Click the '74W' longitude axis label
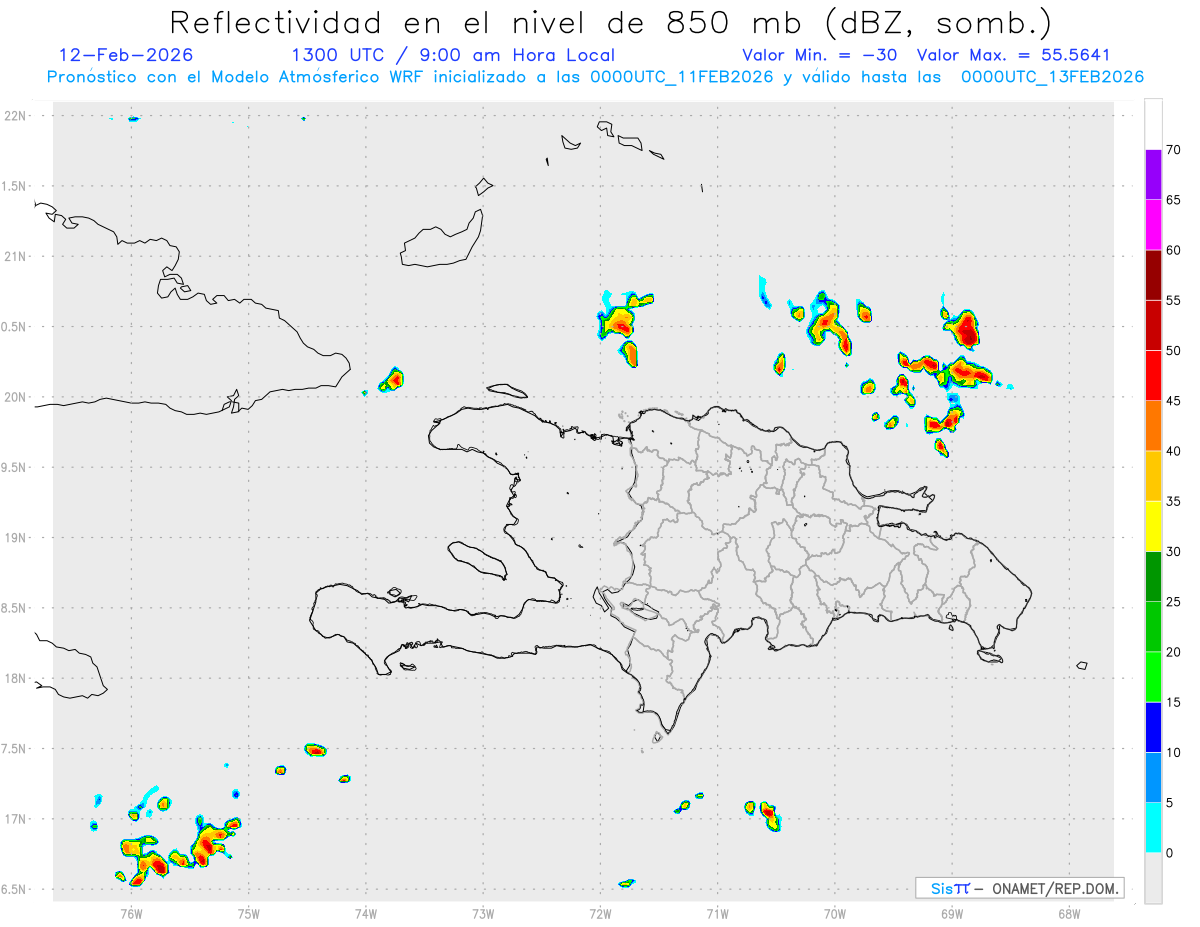The image size is (1200, 927). [x=366, y=913]
